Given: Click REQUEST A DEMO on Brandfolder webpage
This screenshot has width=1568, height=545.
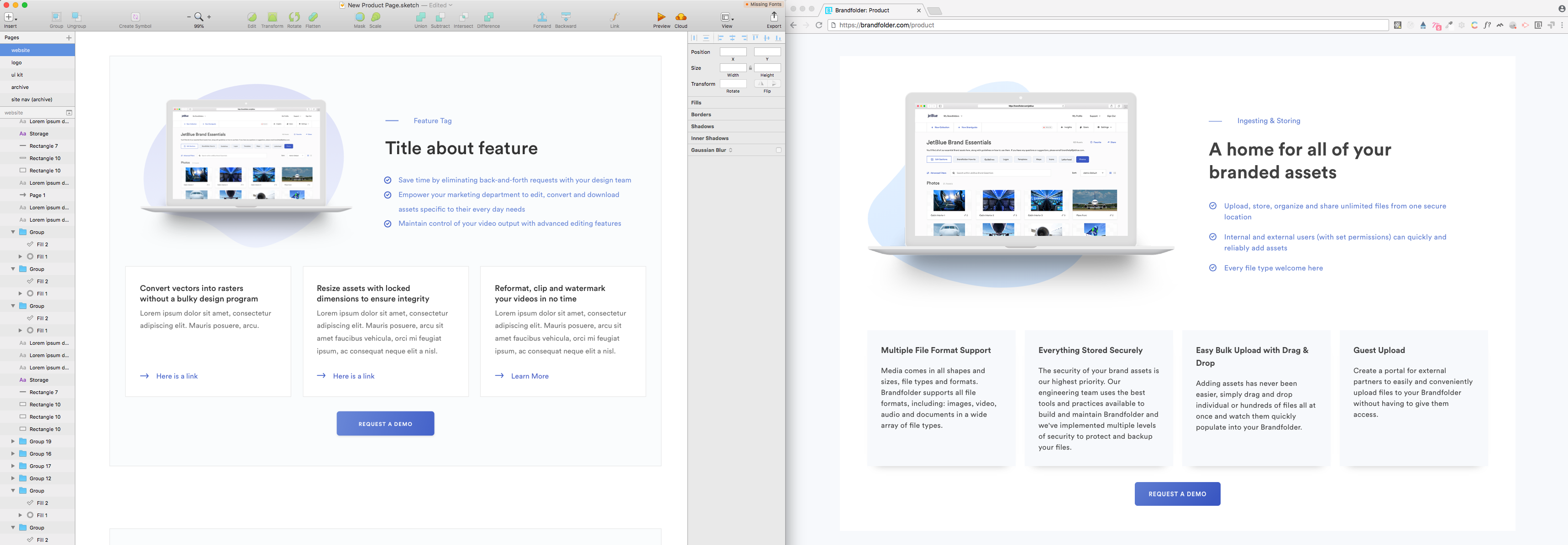Looking at the screenshot, I should pyautogui.click(x=1177, y=494).
